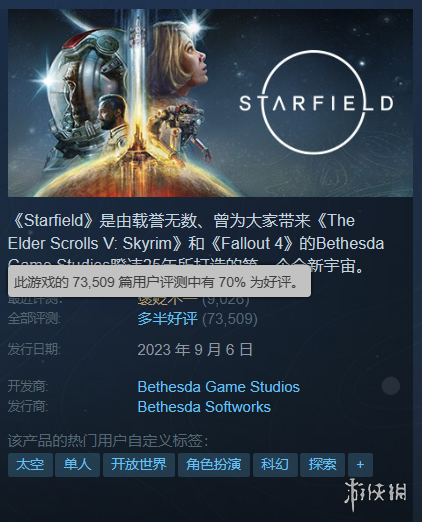Viewport: 422px width, 522px height.
Task: Select the 开放世界 tag
Action: 139,465
